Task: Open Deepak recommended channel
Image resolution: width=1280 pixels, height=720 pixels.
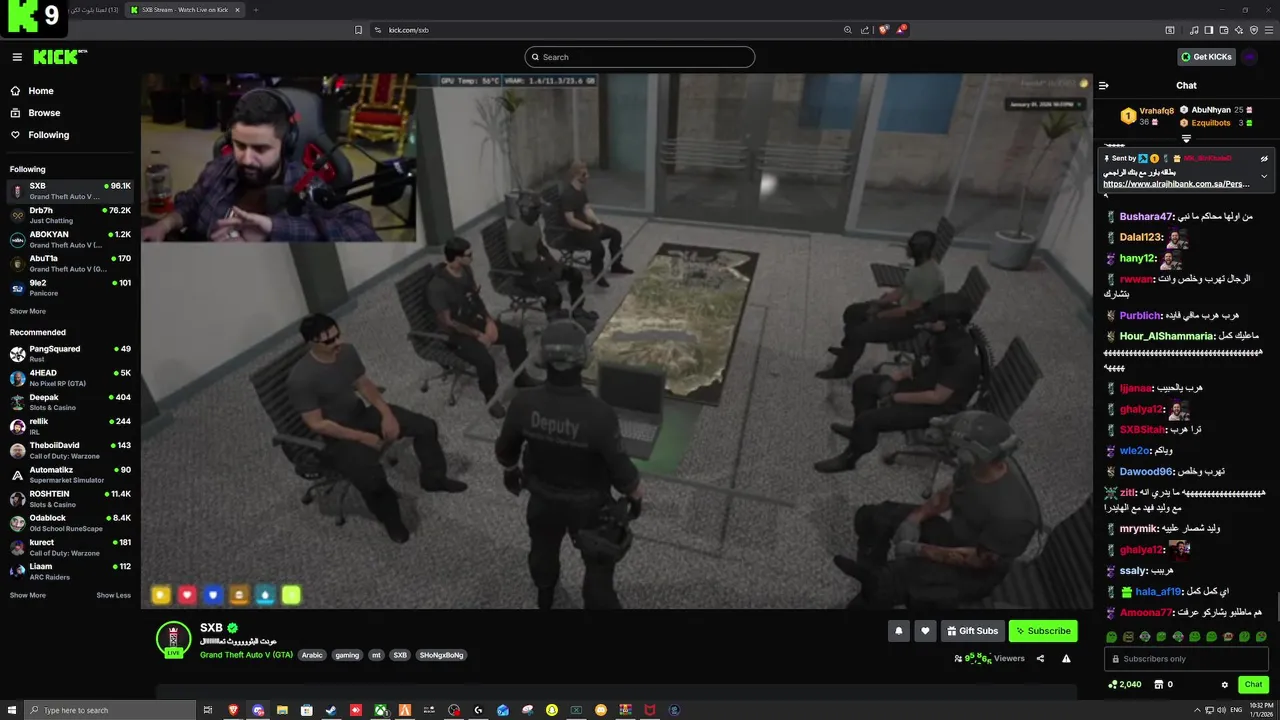Action: [x=70, y=402]
